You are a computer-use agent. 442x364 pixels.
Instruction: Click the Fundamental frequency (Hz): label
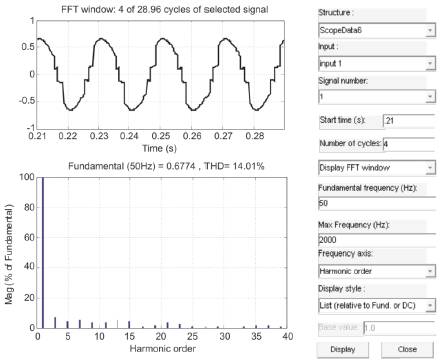(x=368, y=188)
